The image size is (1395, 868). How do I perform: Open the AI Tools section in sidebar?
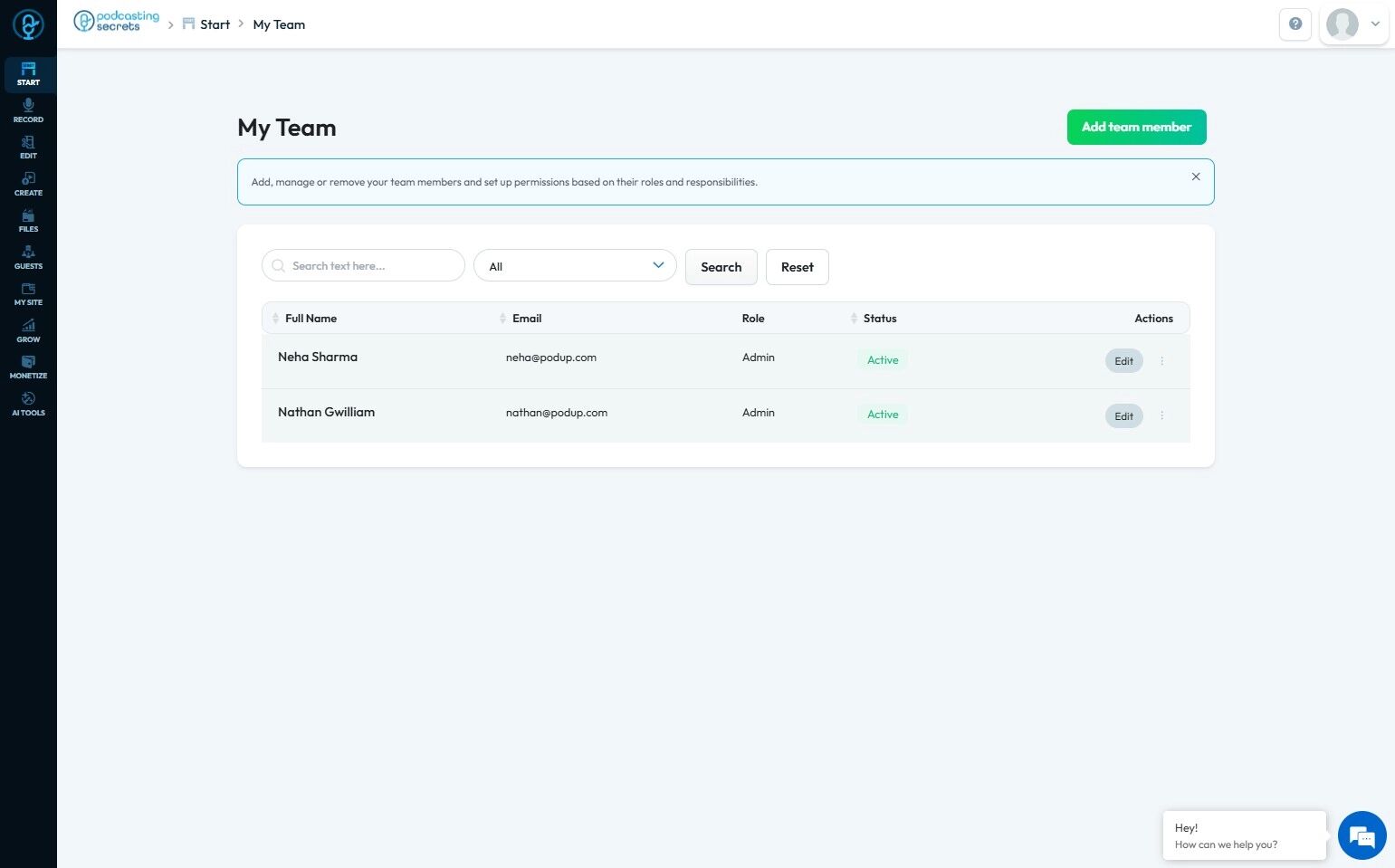coord(28,404)
